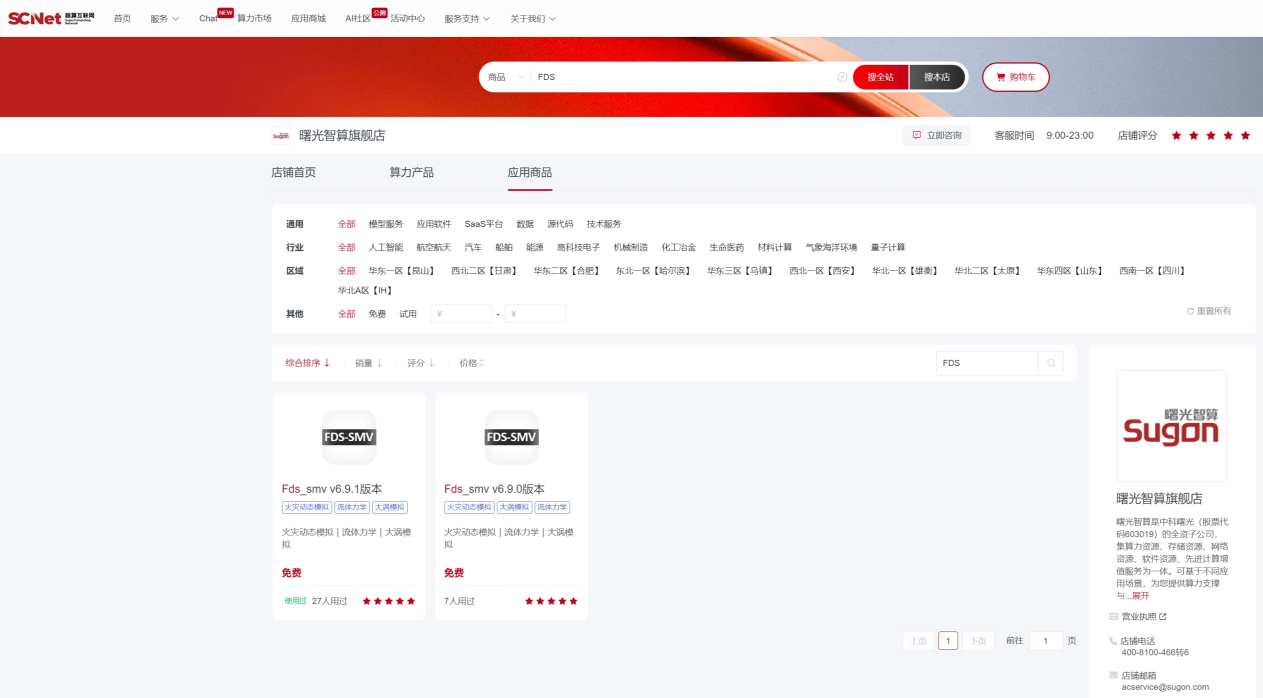
Task: Click the magnifier icon in store search
Action: [x=1051, y=363]
